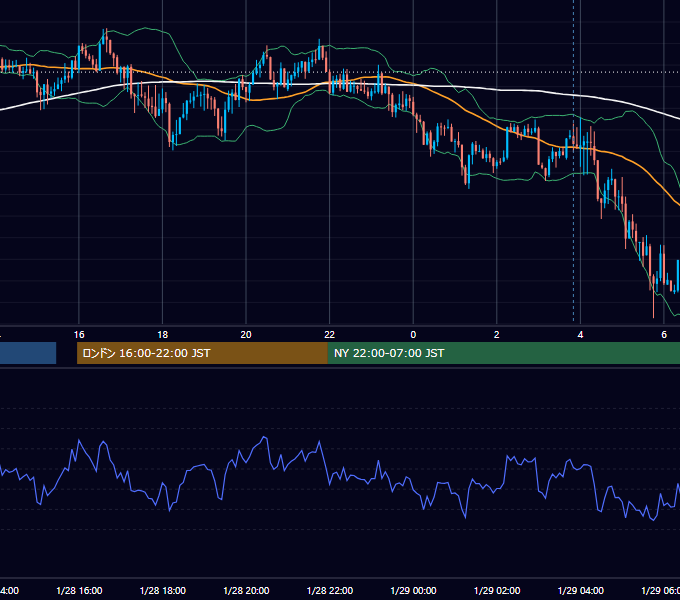The image size is (680, 600).
Task: Select the NY 22:00-07:00 JST session bar
Action: 503,353
